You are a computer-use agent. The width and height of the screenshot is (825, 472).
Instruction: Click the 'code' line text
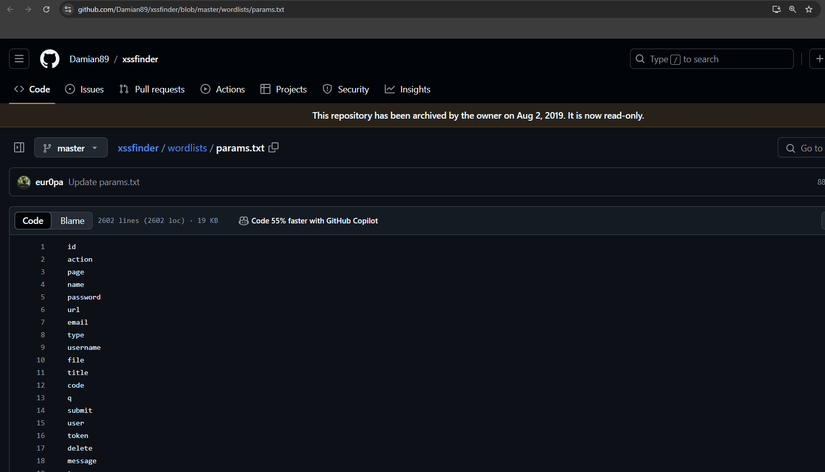(x=76, y=385)
